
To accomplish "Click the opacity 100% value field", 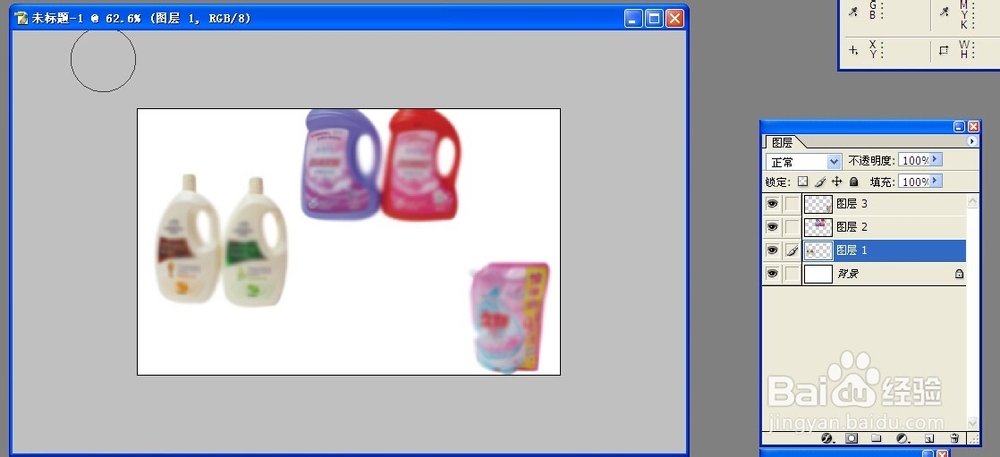I will tap(915, 159).
